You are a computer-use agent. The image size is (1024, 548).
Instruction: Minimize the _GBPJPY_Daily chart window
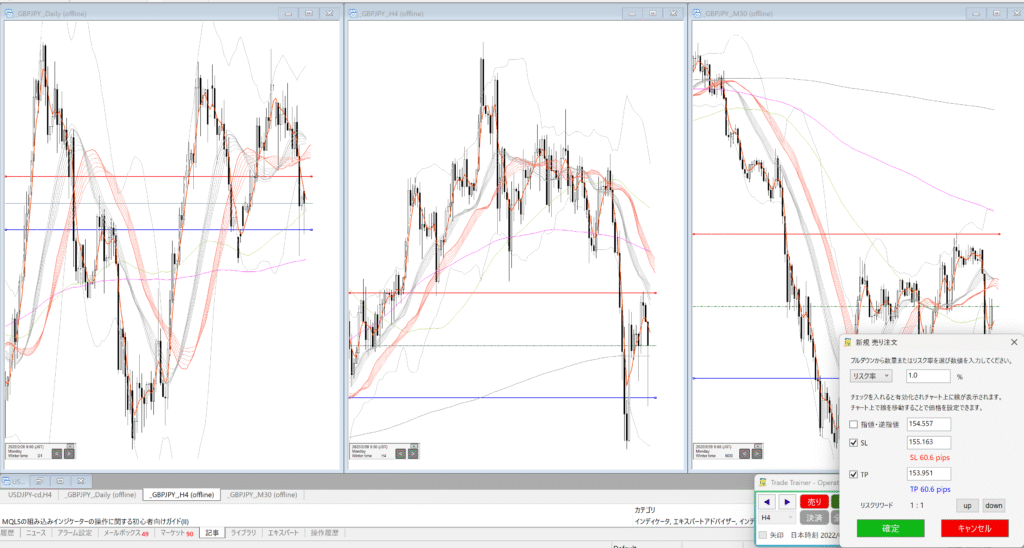coord(288,13)
